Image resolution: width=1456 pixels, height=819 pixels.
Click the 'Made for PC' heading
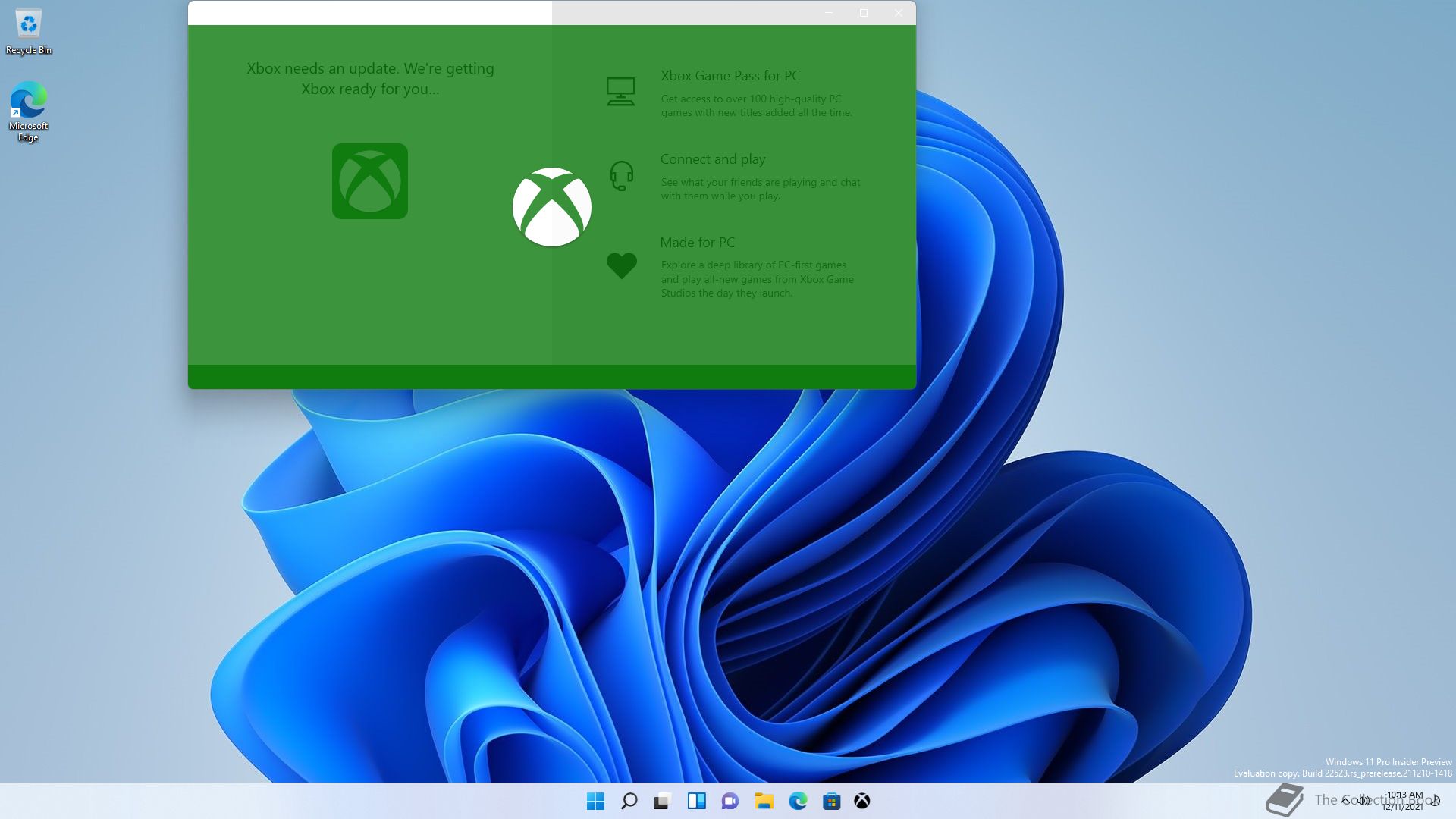pos(698,243)
